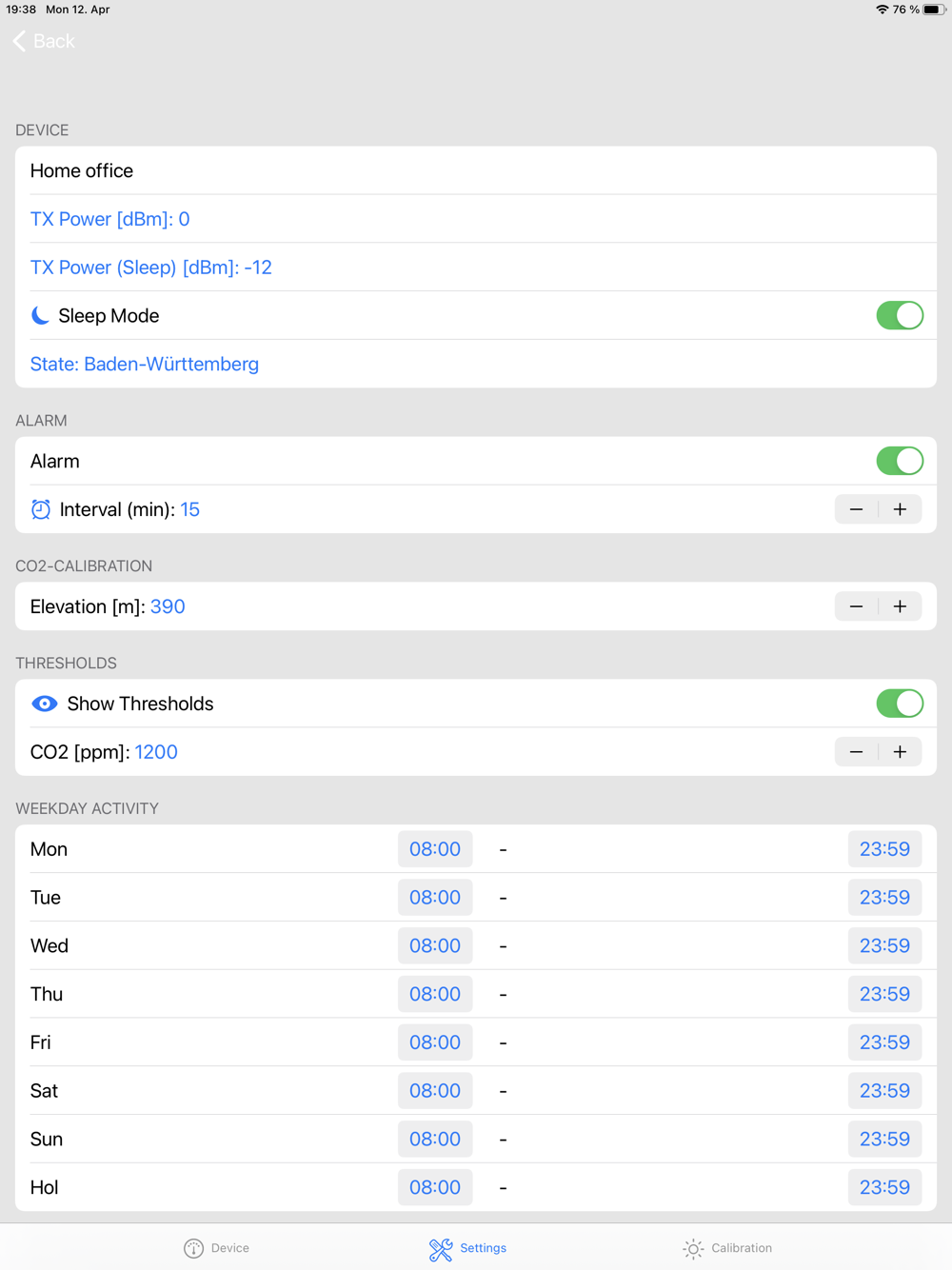Viewport: 952px width, 1270px height.
Task: Switch to the Device tab label
Action: 230,1248
